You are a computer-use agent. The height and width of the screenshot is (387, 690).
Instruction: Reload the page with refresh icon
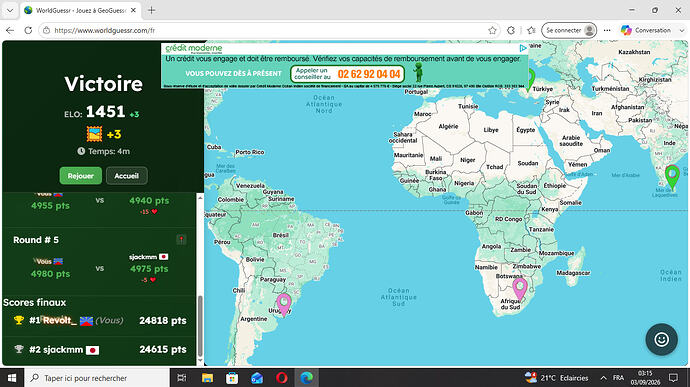click(x=28, y=30)
